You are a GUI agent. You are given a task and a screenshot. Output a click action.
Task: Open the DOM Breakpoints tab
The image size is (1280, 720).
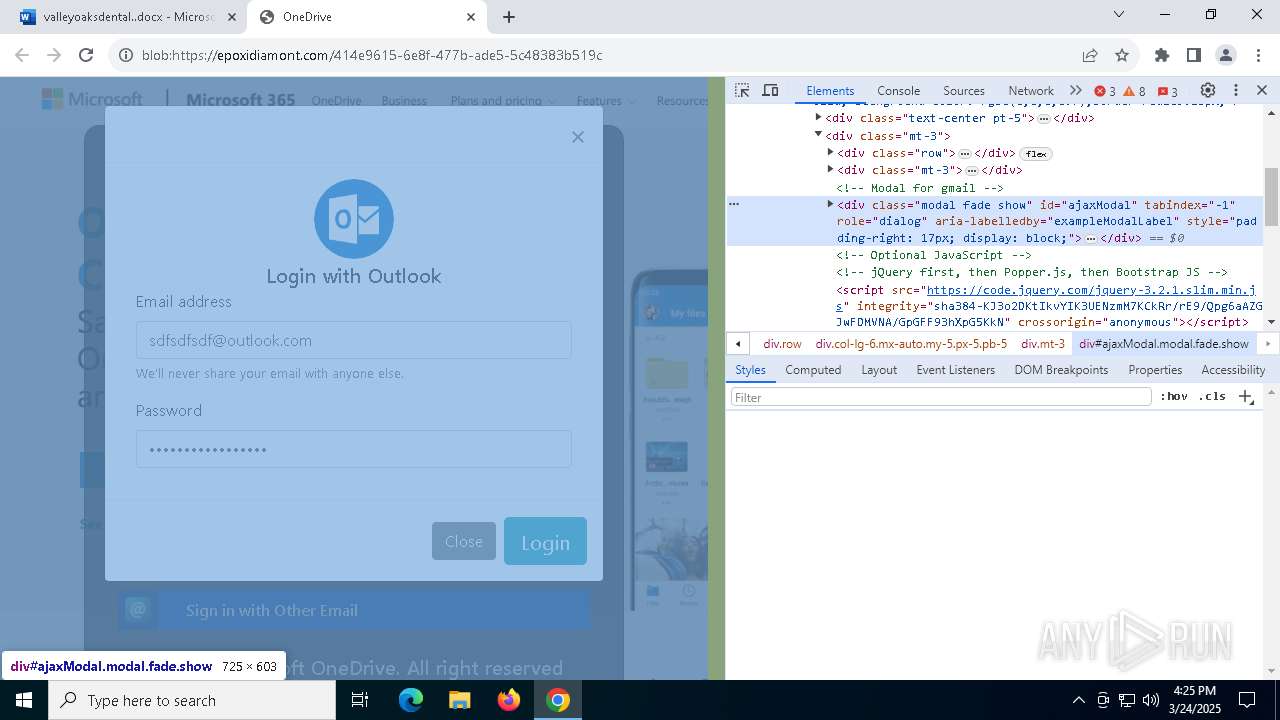point(1061,370)
